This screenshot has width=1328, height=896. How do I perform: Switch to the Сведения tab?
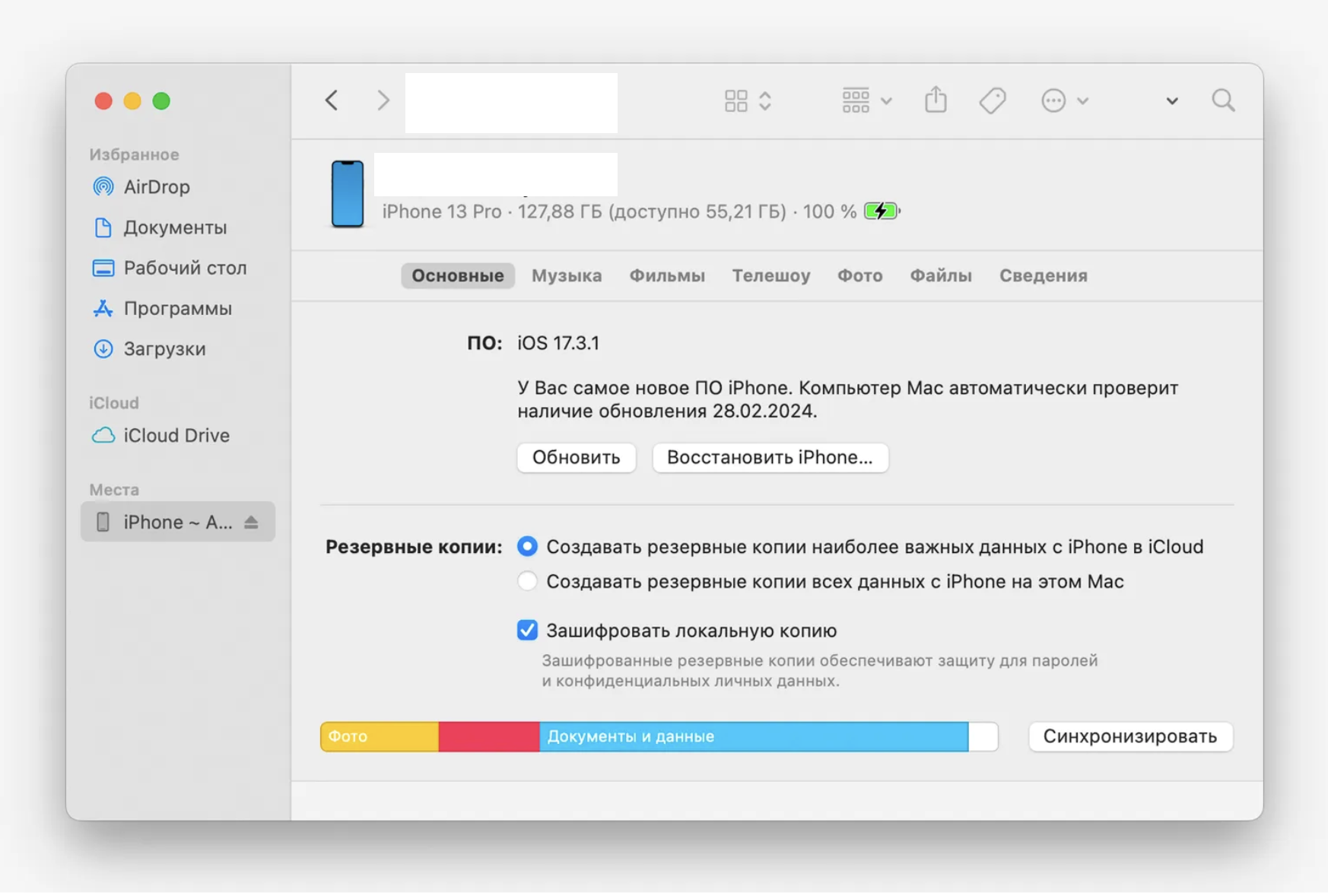(1044, 275)
